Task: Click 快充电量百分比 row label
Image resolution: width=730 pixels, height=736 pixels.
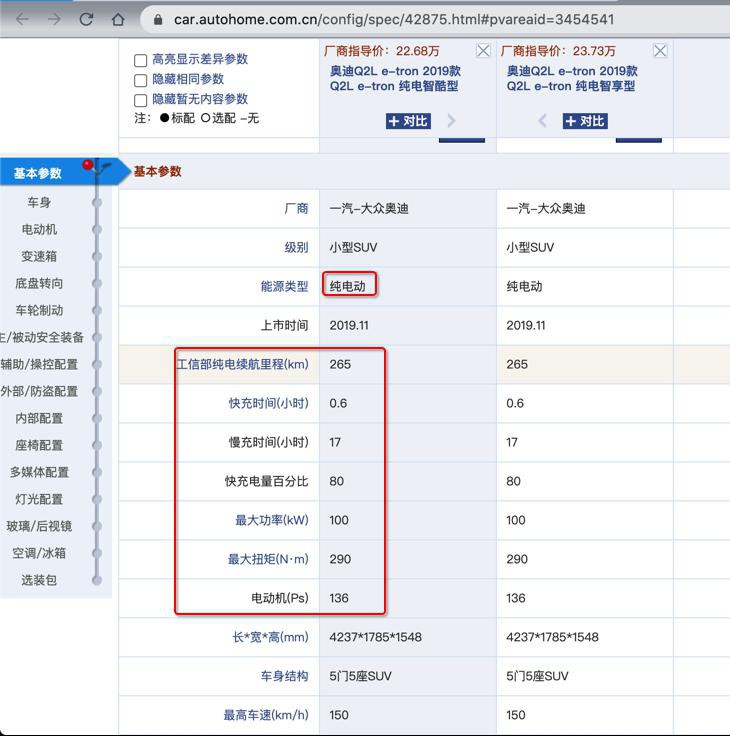Action: click(266, 481)
